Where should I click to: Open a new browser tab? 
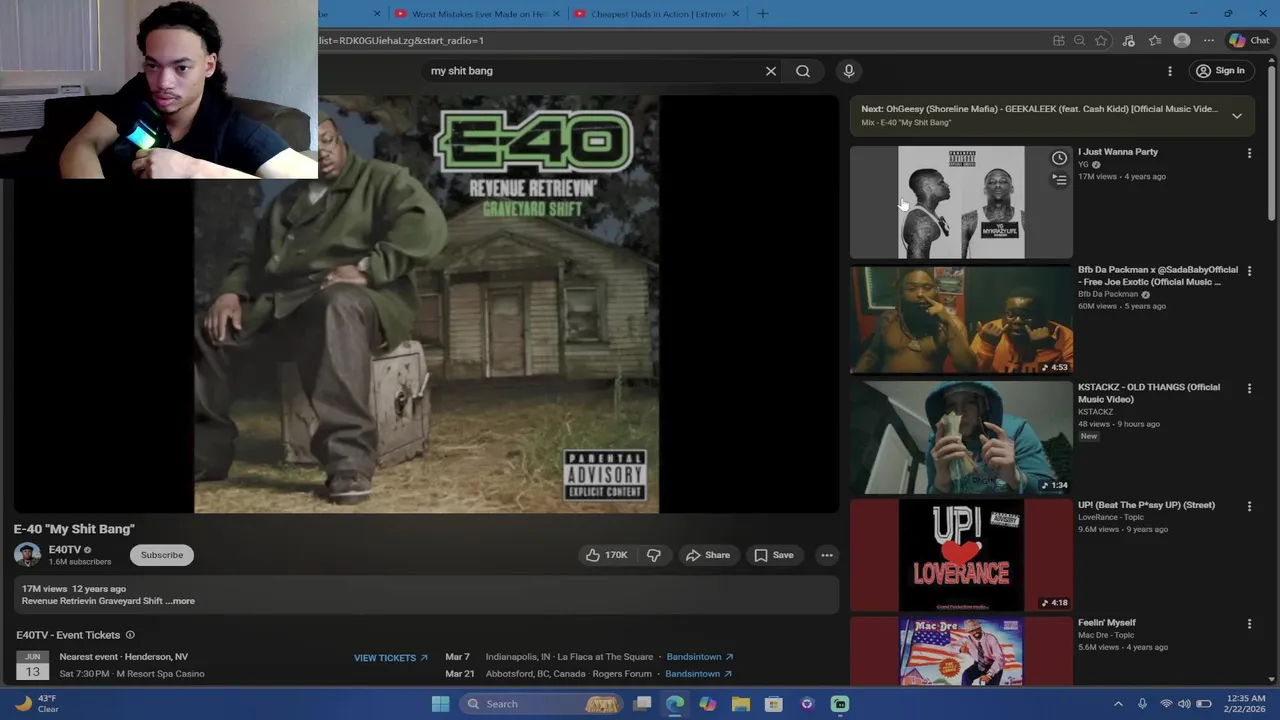[x=763, y=14]
